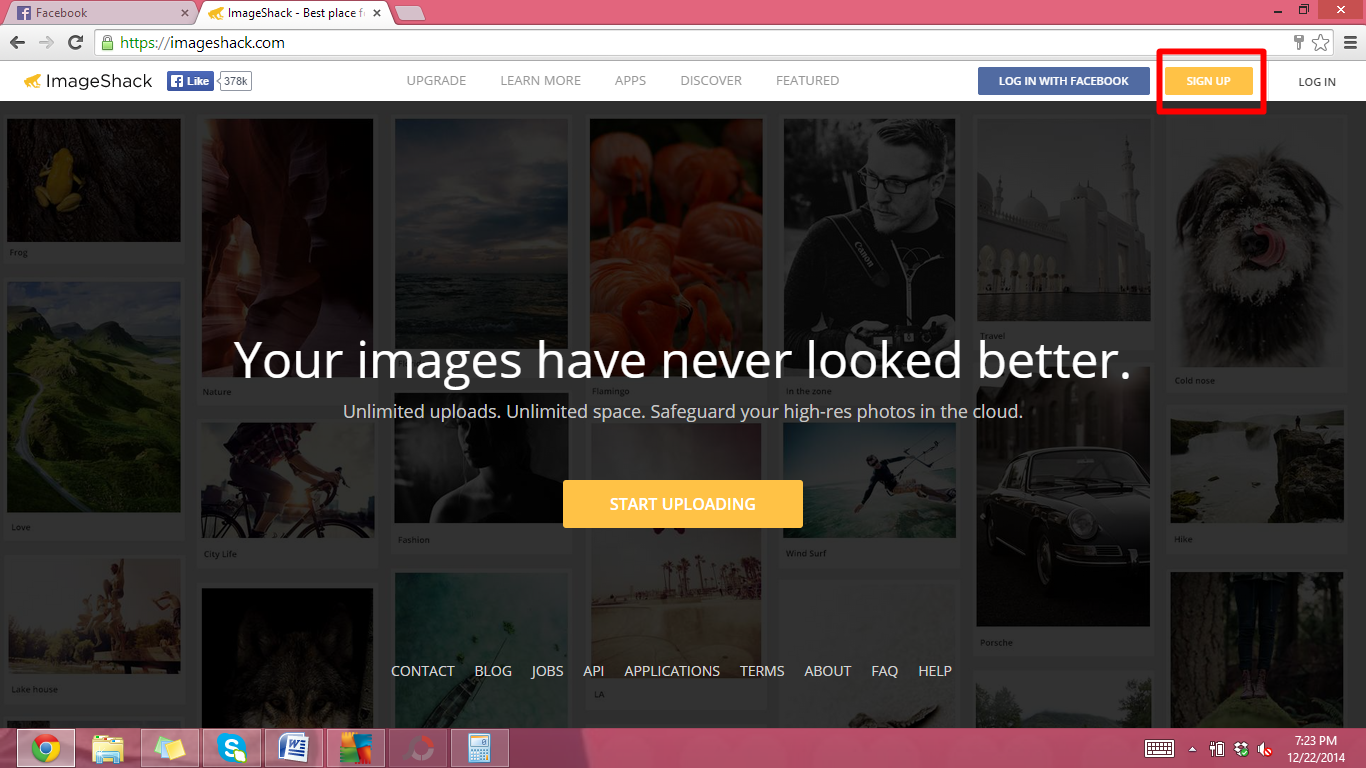Click the LOG IN link
Image resolution: width=1366 pixels, height=768 pixels.
click(x=1316, y=82)
